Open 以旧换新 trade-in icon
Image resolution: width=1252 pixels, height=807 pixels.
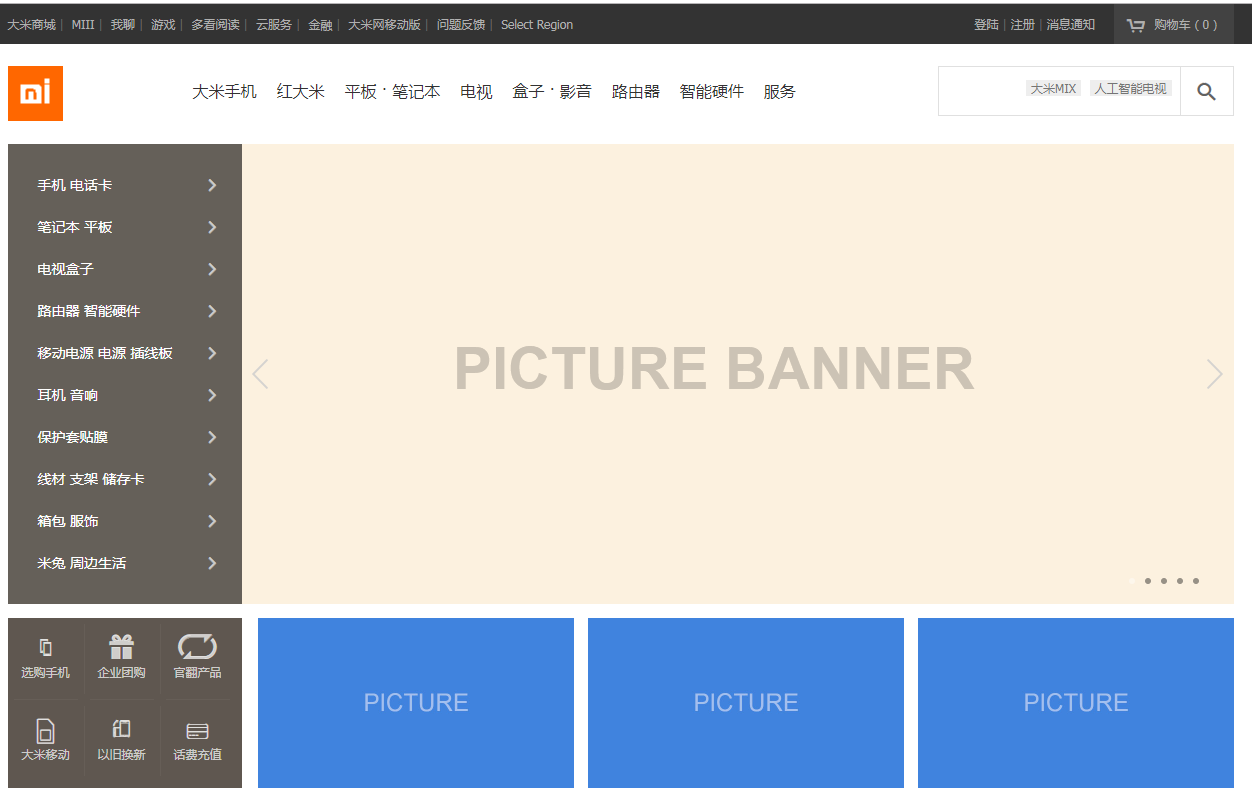(x=121, y=729)
